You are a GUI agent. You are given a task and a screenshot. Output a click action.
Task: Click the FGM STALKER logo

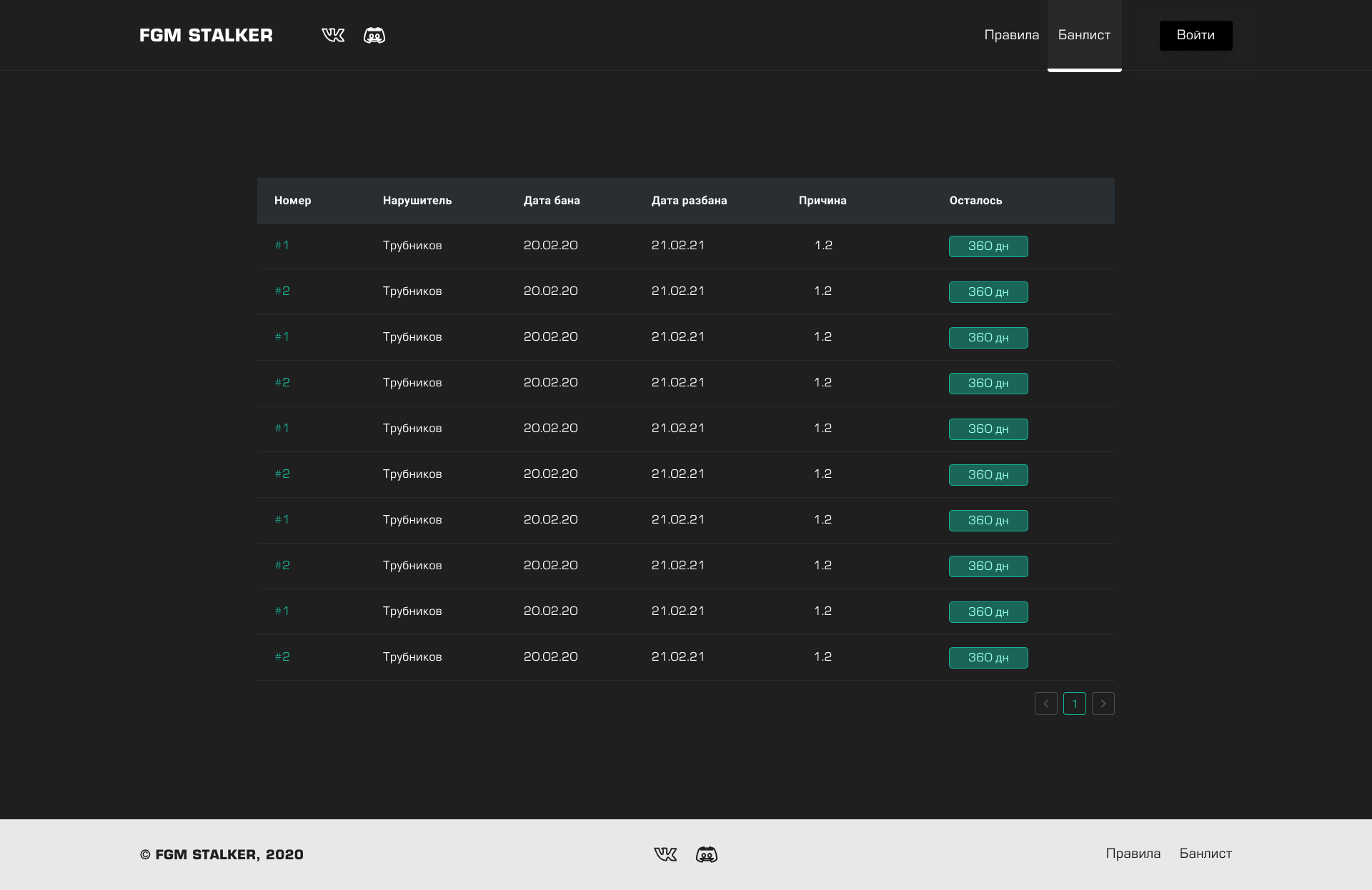coord(206,35)
